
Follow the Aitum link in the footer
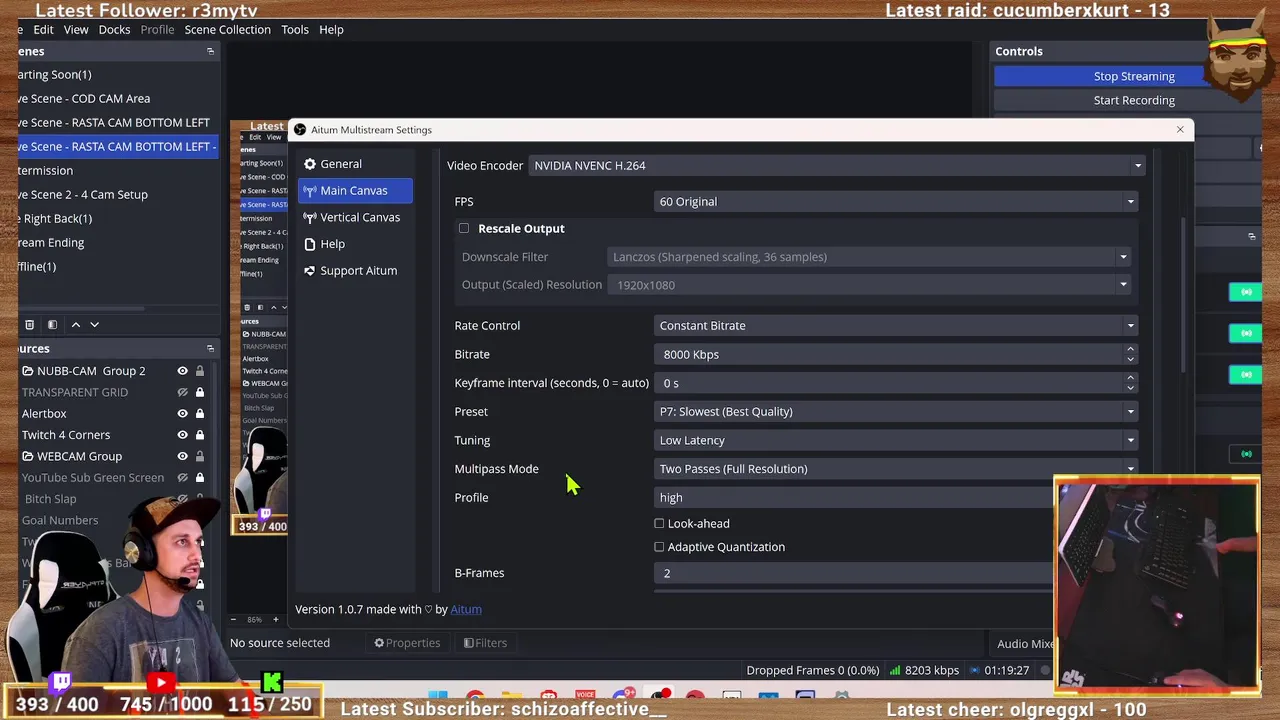[466, 609]
